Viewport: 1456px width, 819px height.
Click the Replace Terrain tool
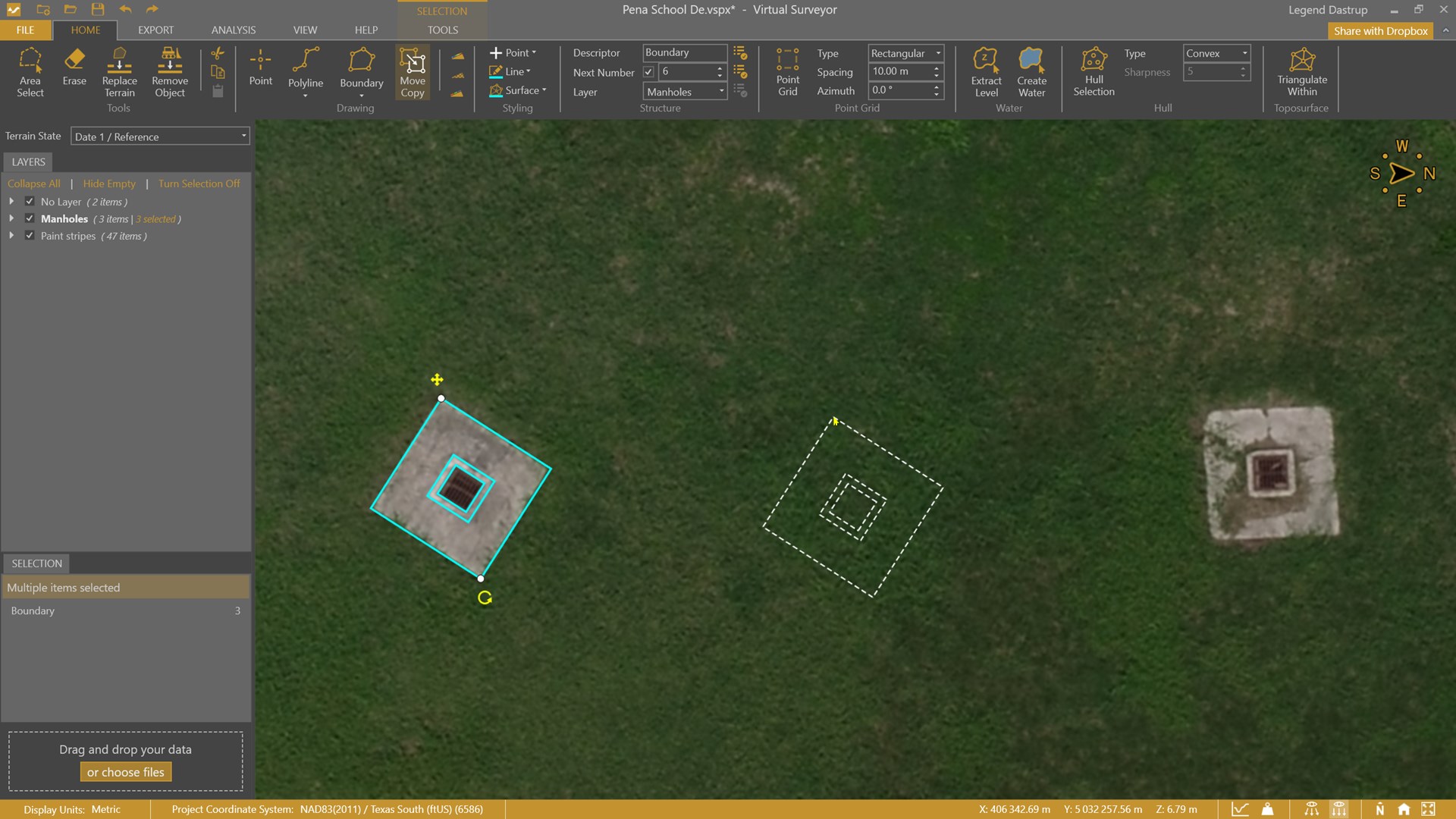point(119,72)
